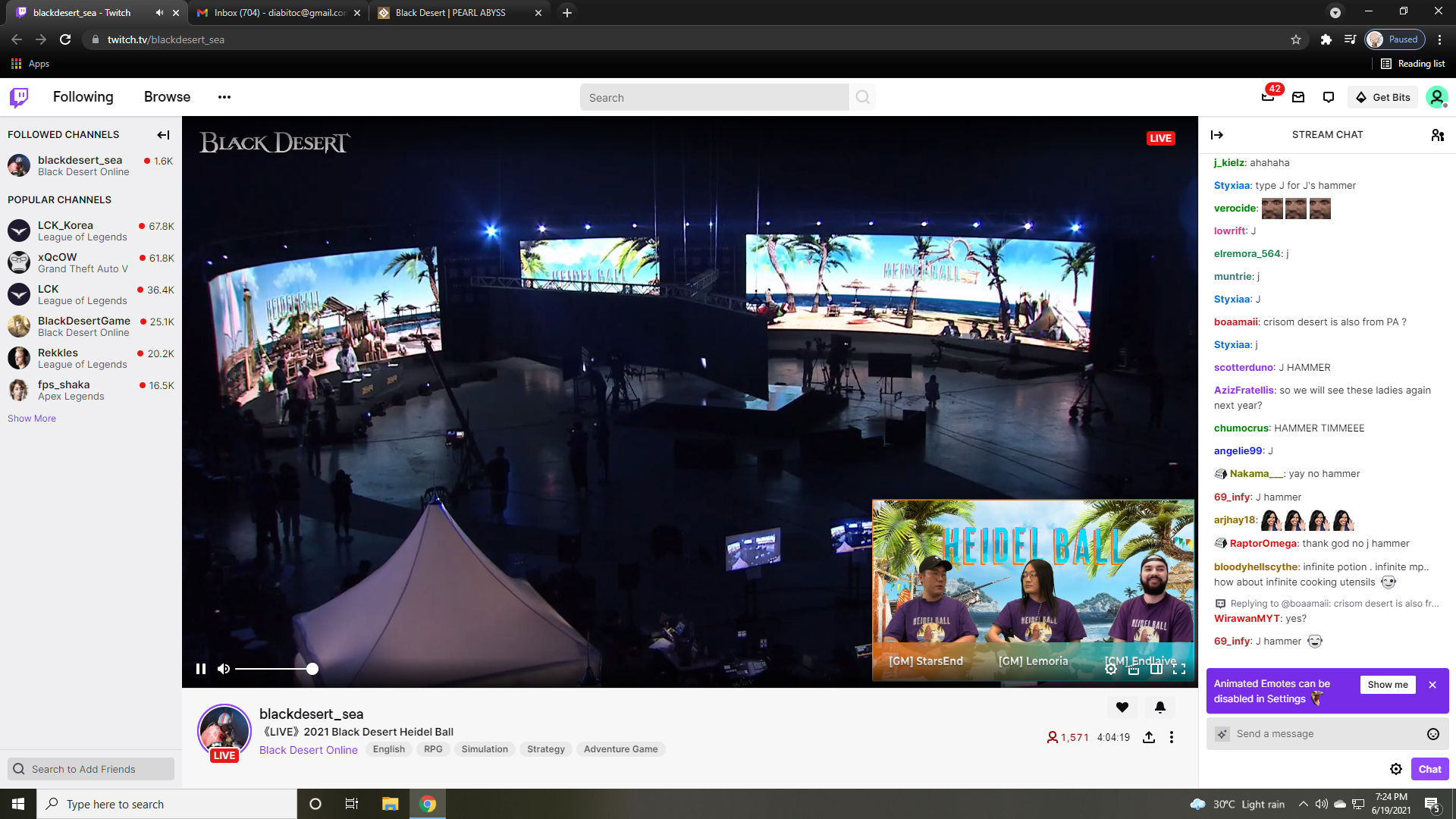Click the Show More channels link

tap(32, 419)
